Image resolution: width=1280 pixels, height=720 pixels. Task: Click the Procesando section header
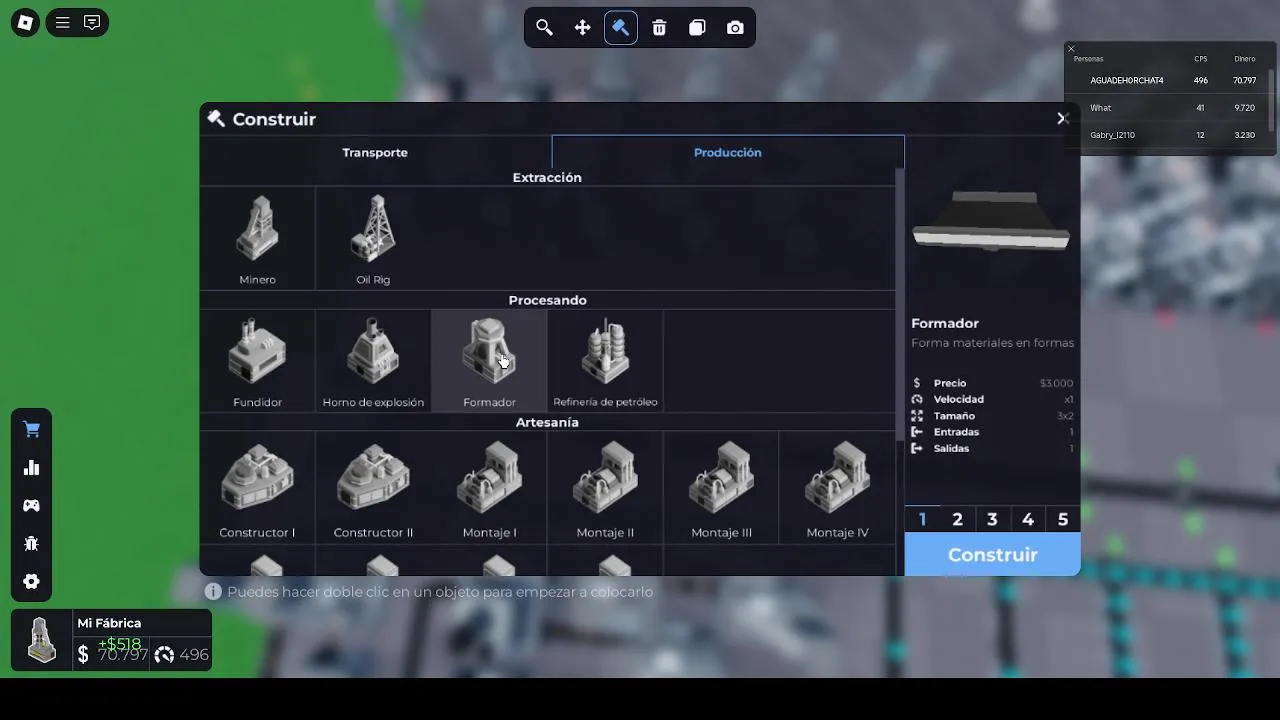[x=547, y=300]
